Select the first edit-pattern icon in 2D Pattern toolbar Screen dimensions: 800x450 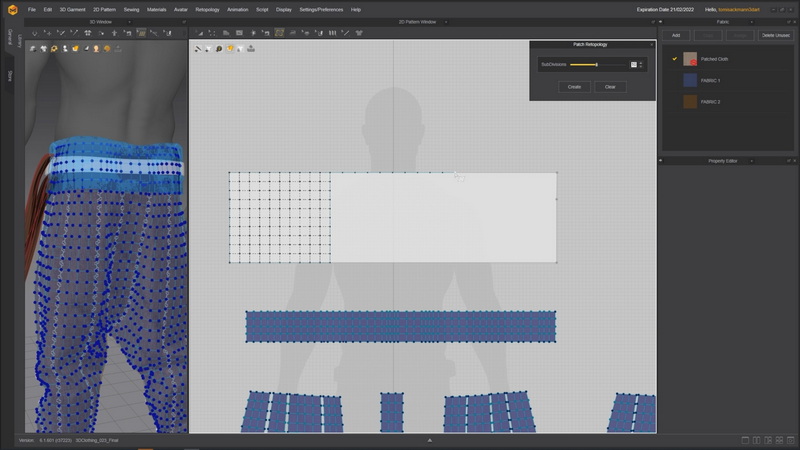click(199, 33)
